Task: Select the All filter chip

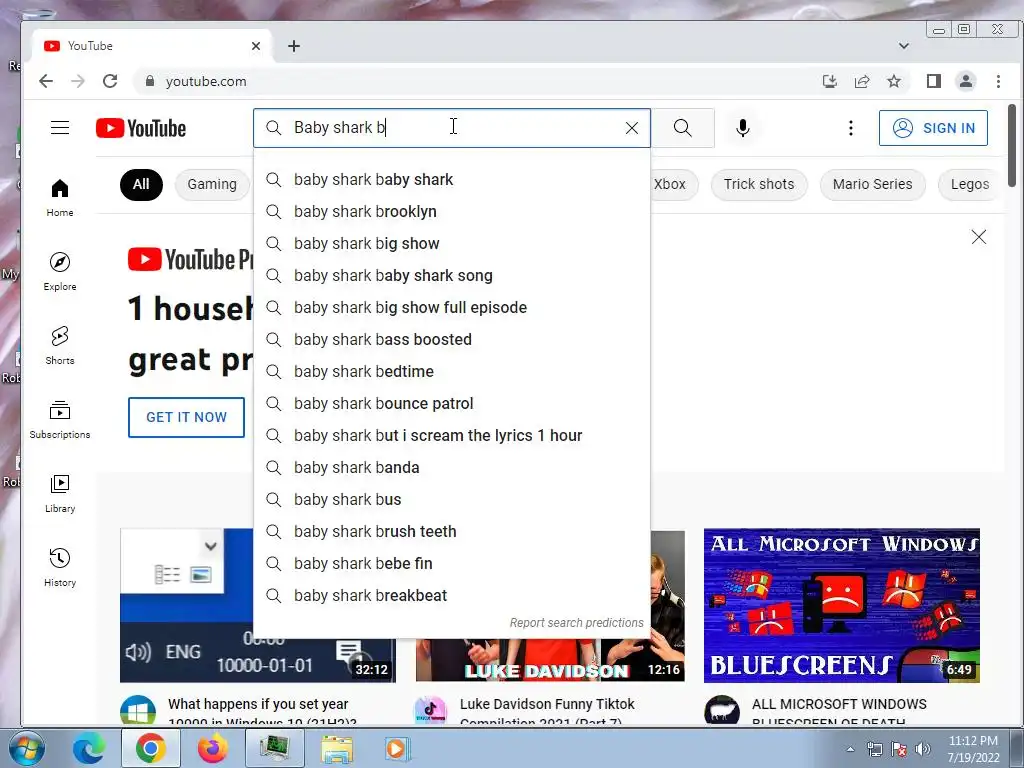Action: [x=141, y=184]
